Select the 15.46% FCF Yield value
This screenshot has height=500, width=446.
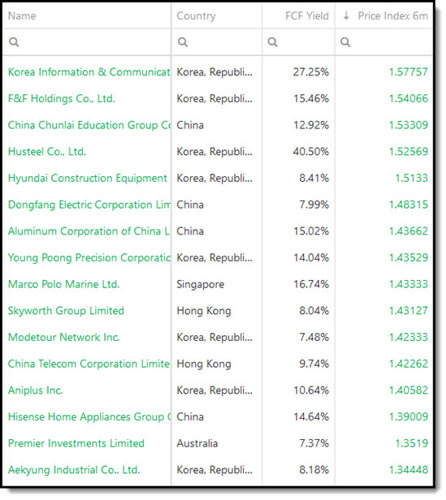pyautogui.click(x=311, y=99)
